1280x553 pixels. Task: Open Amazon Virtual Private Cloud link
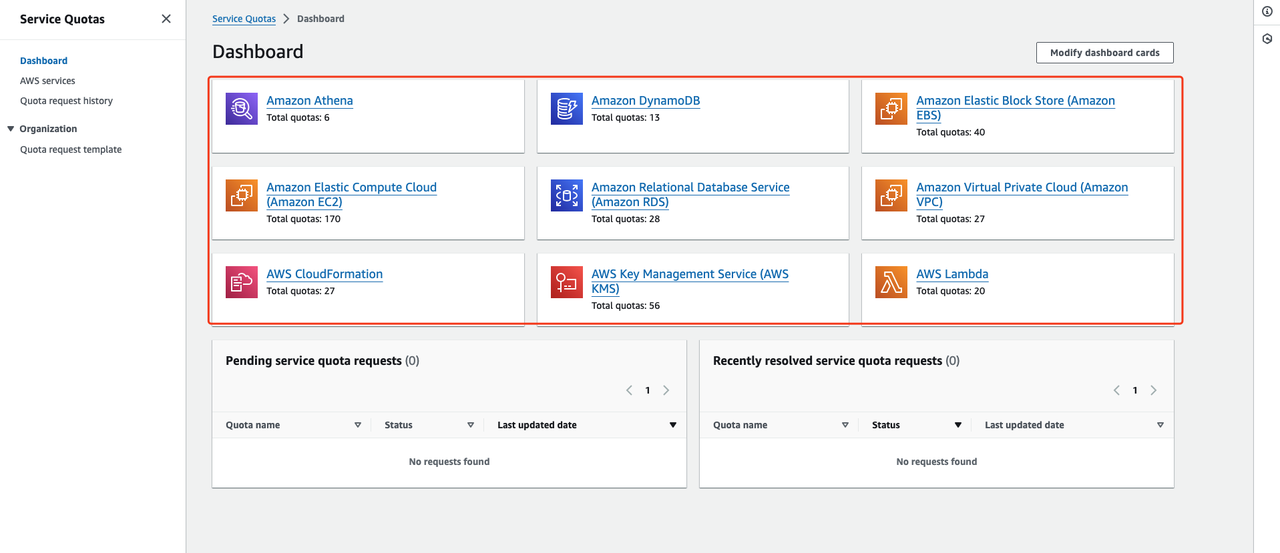1022,195
